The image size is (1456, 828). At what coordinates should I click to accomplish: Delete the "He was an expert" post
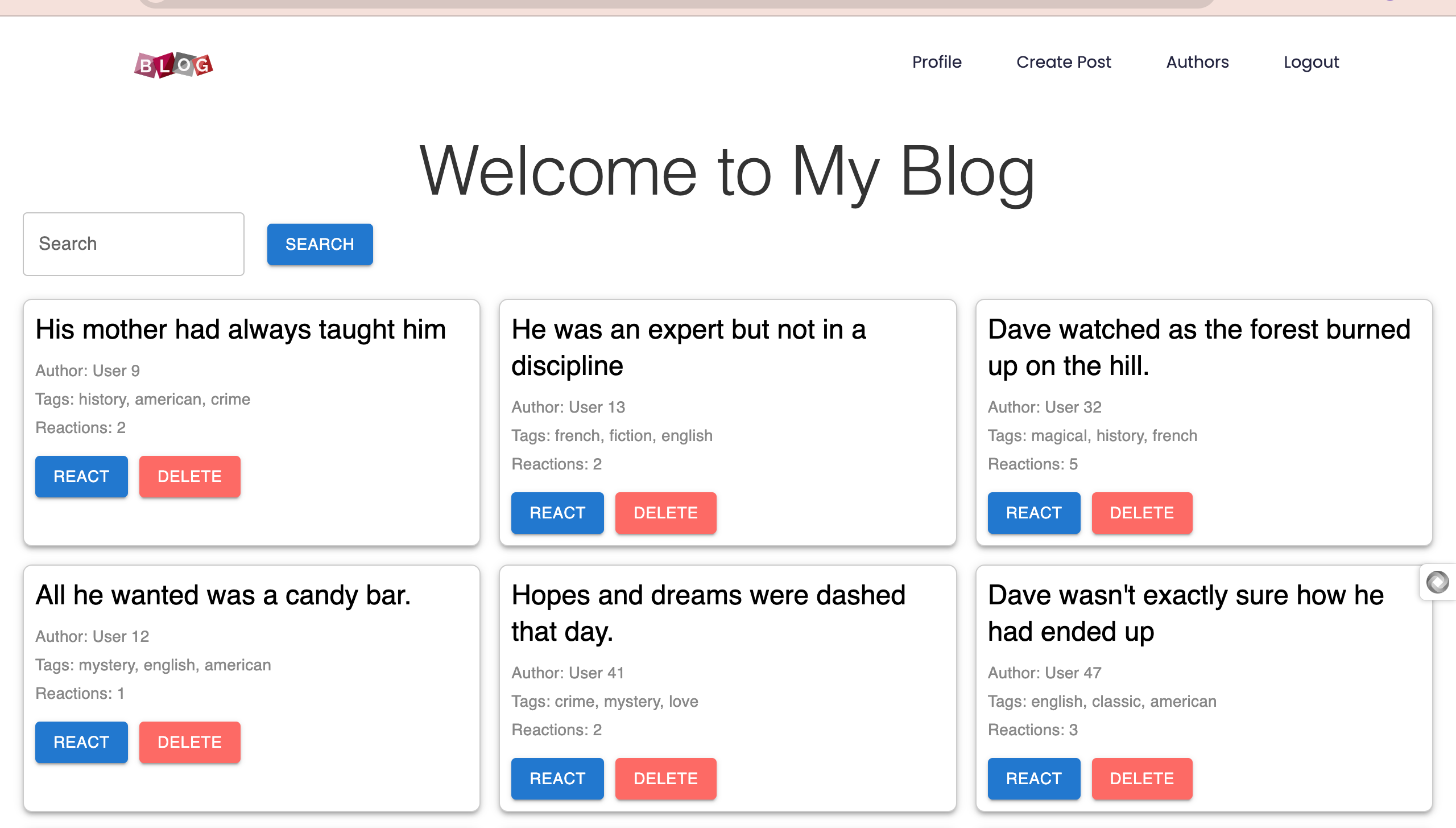coord(665,513)
